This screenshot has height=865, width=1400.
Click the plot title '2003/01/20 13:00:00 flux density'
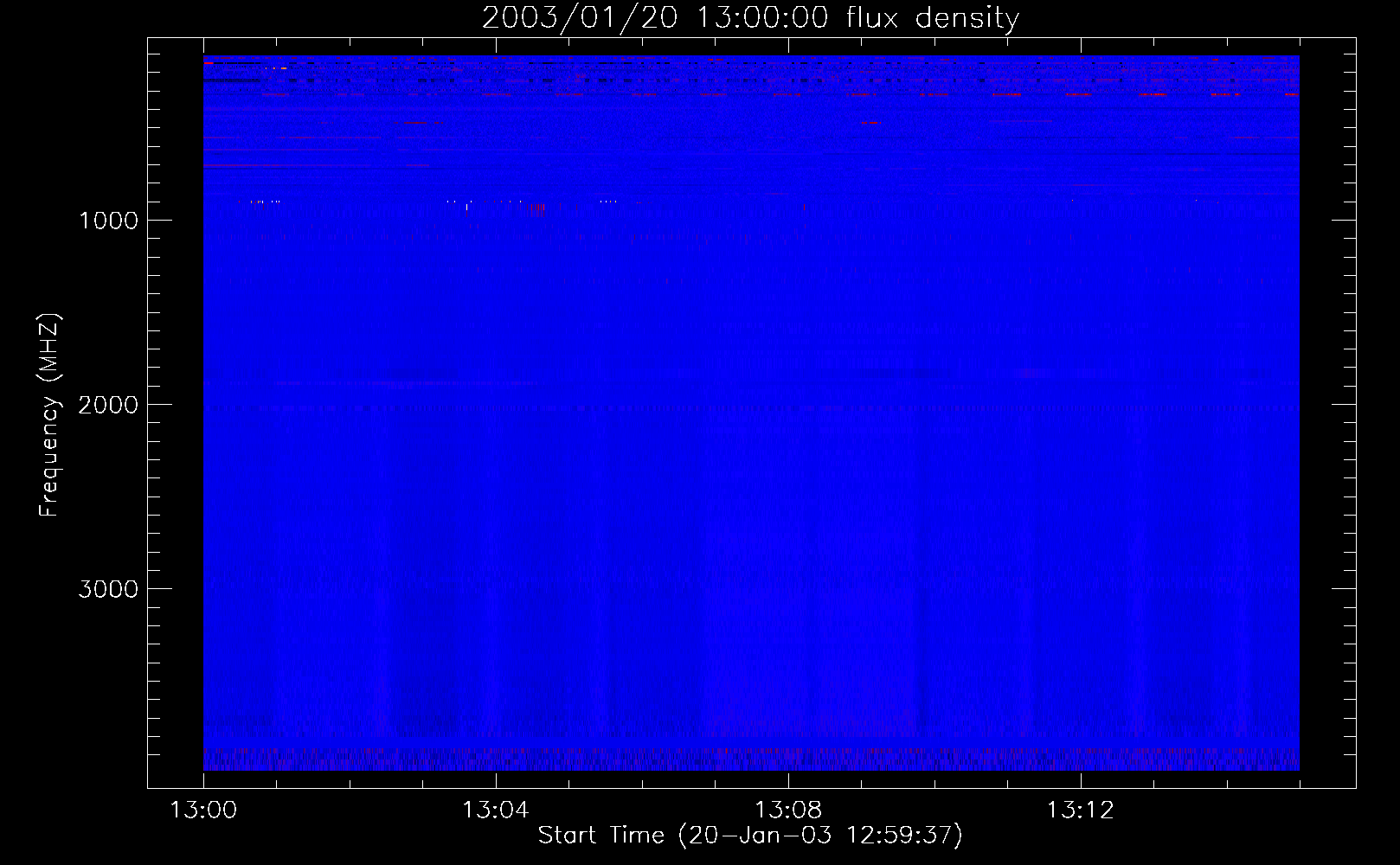[x=750, y=17]
